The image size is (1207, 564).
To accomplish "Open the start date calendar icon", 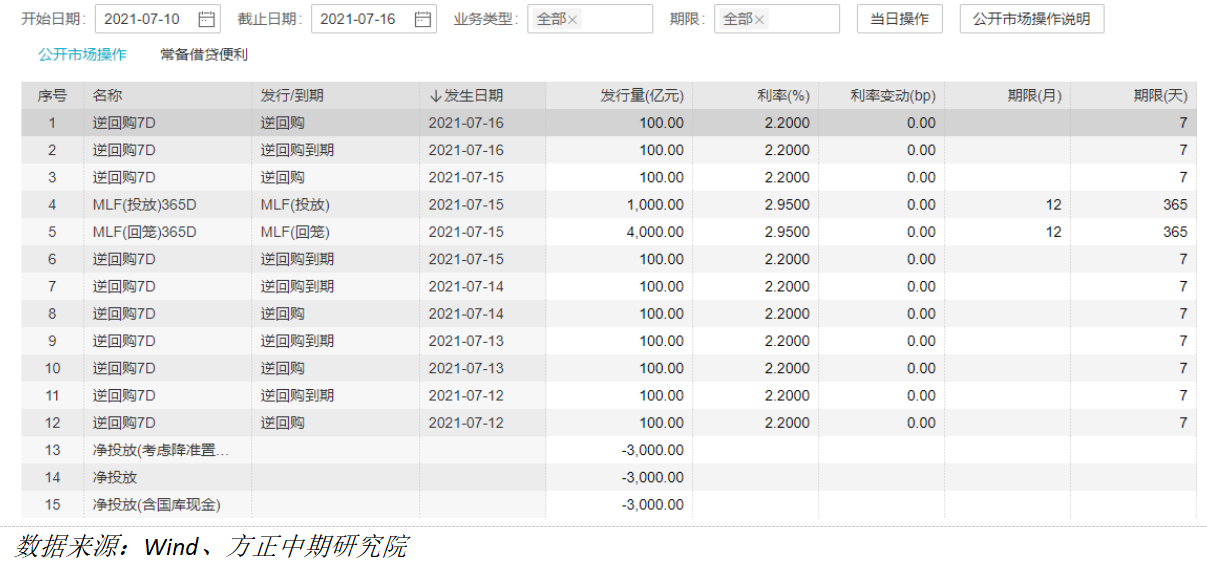I will coord(207,19).
